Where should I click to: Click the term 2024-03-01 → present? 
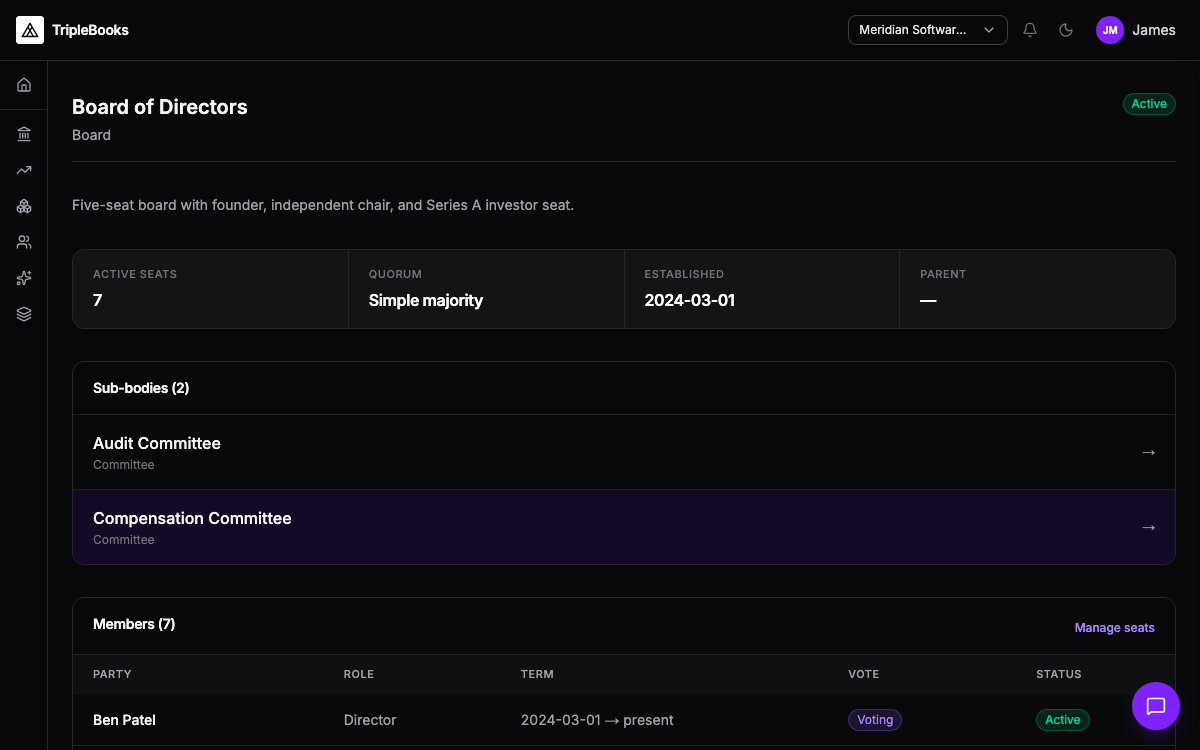pyautogui.click(x=597, y=720)
